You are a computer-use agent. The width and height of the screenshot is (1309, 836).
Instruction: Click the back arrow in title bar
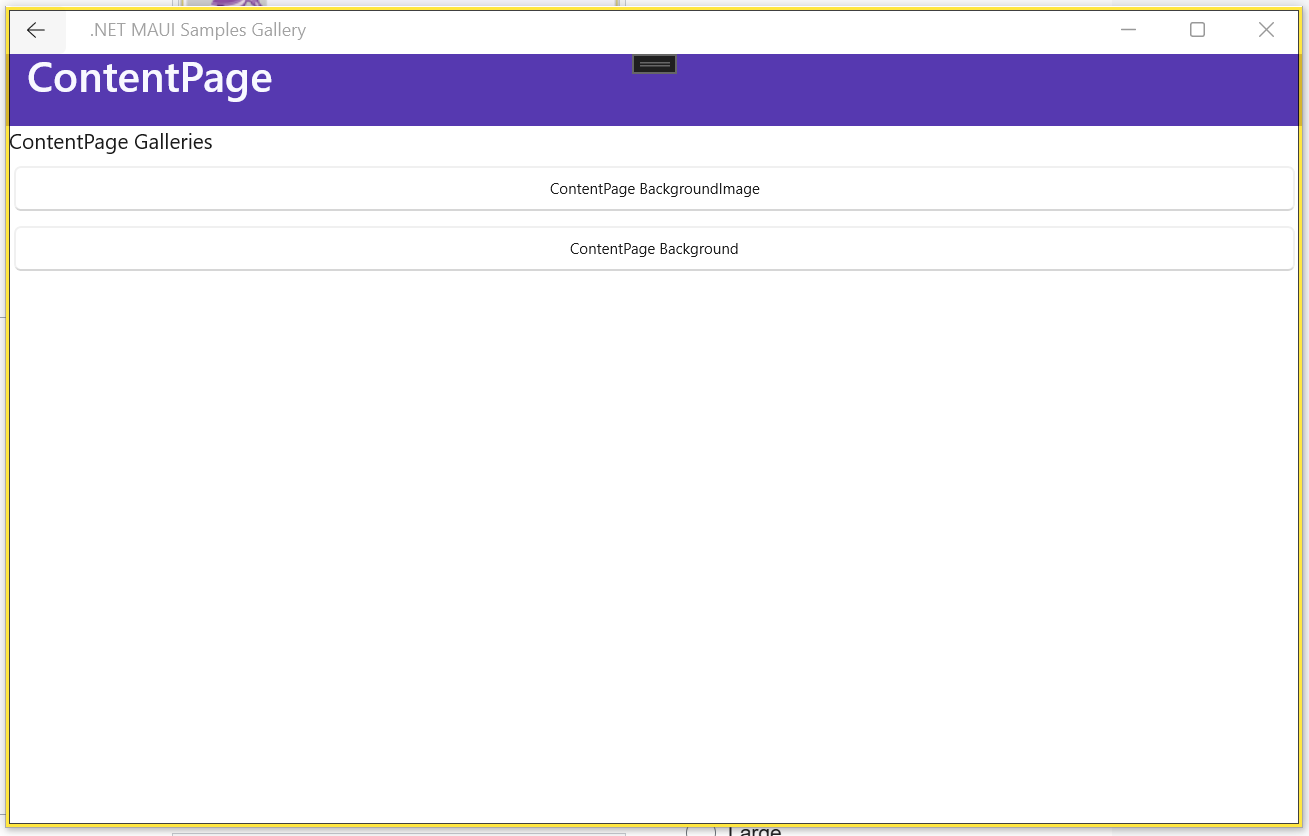point(36,30)
